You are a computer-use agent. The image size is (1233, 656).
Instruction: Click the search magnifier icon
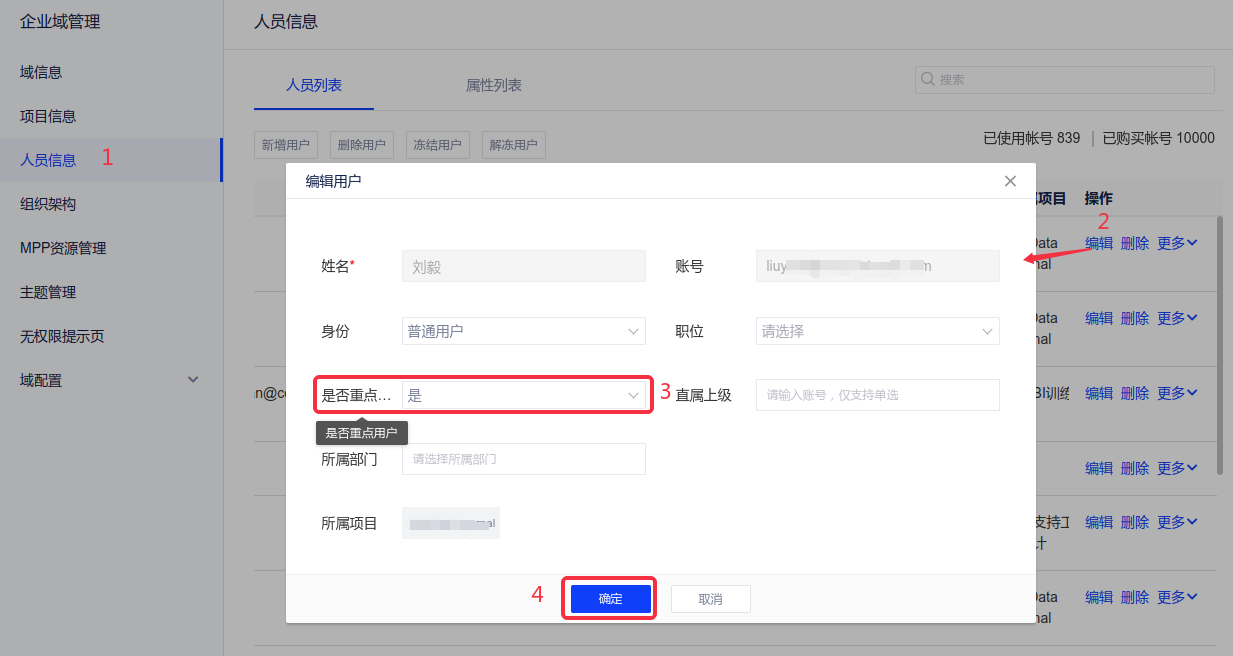click(x=927, y=80)
